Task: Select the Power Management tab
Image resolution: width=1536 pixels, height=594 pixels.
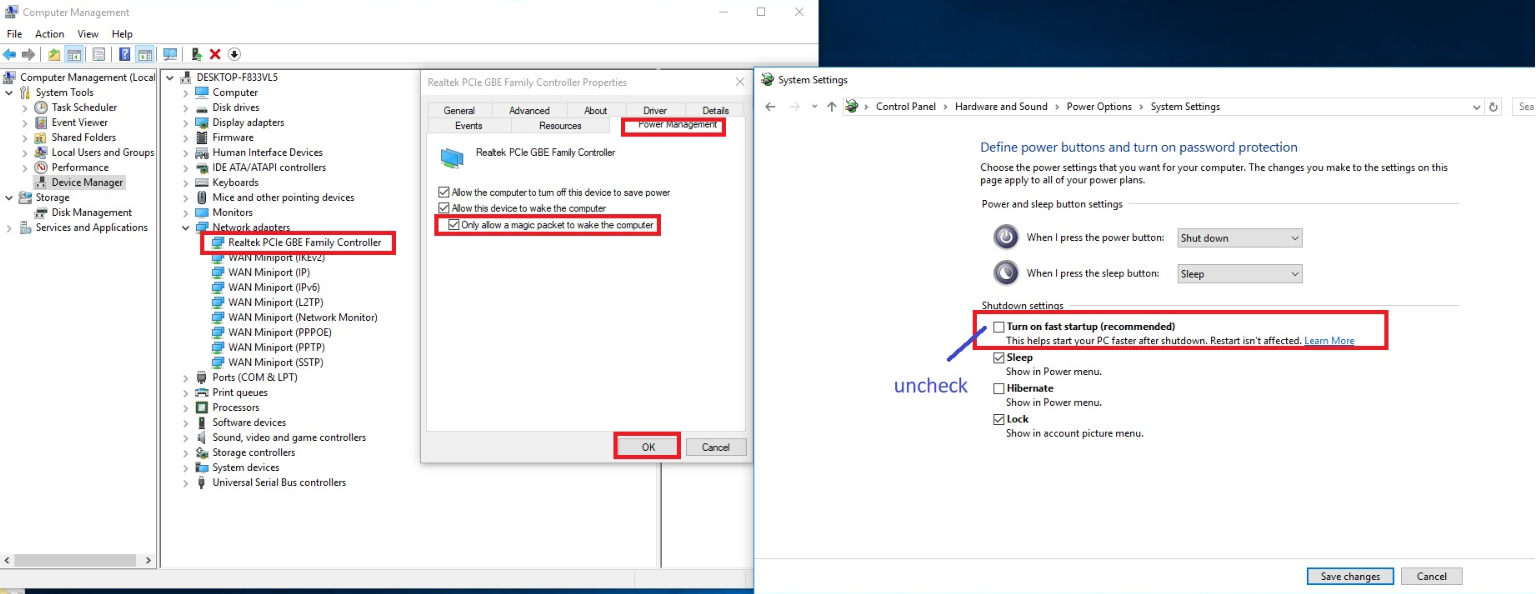Action: click(x=677, y=125)
